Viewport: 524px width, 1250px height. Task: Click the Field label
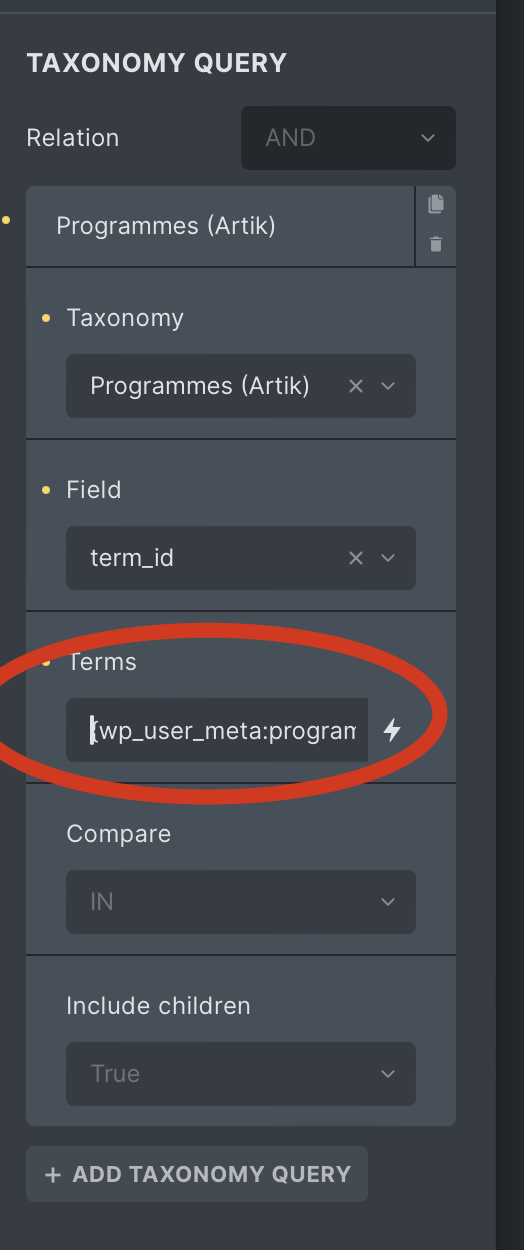(x=93, y=490)
